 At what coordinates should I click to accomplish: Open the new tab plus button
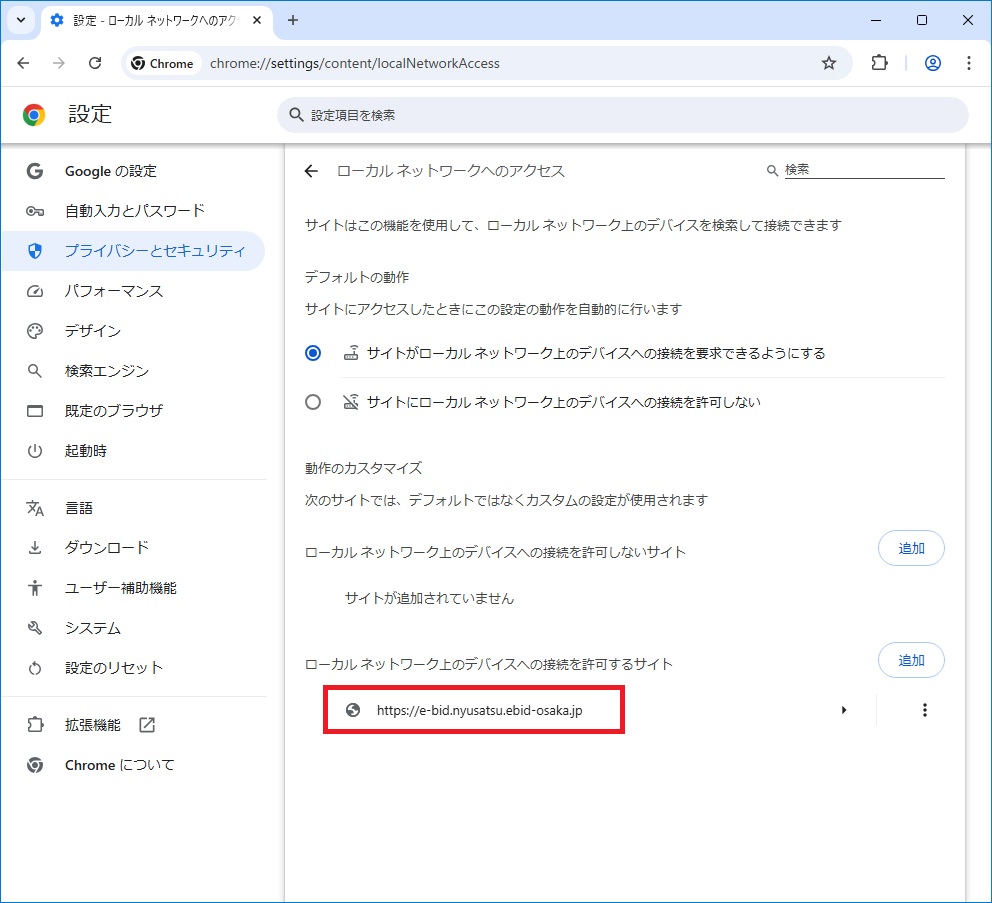point(293,20)
